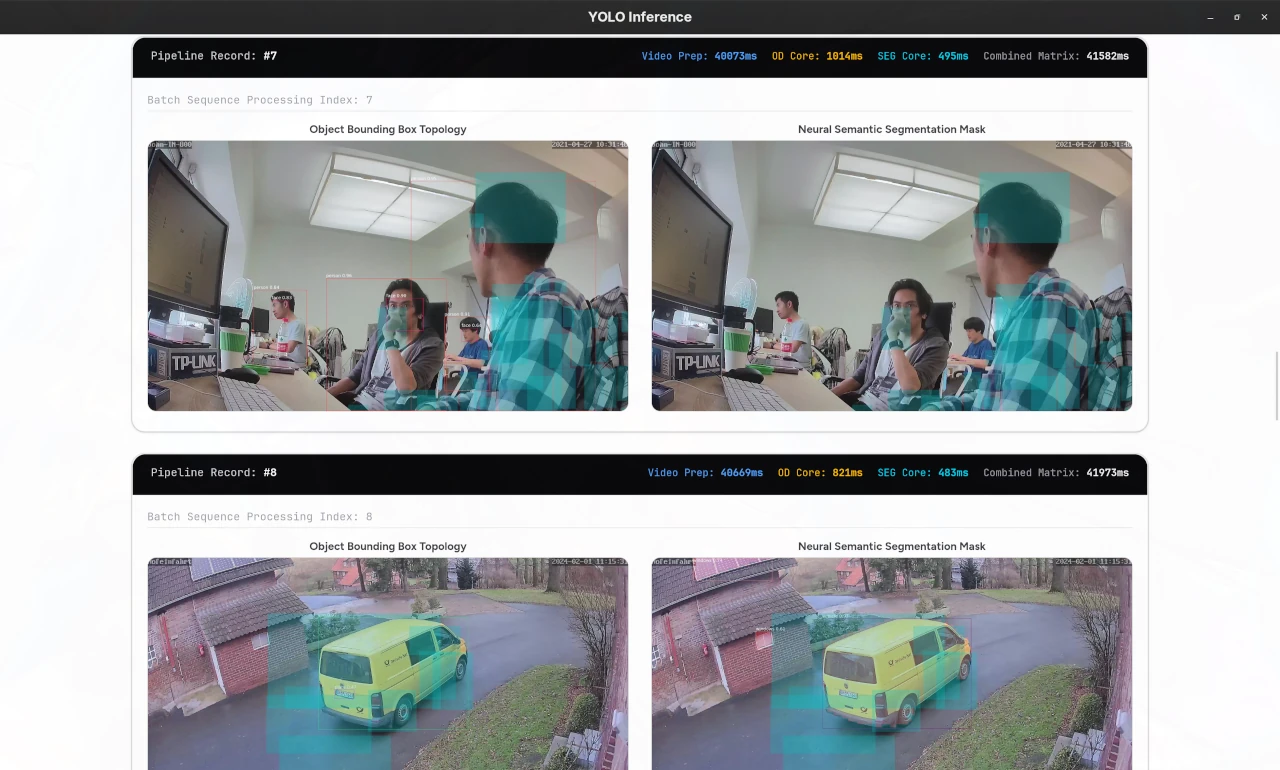Screen dimensions: 1280x770
Task: Select the "Video Prep: 40073ms" metric
Action: (x=699, y=56)
